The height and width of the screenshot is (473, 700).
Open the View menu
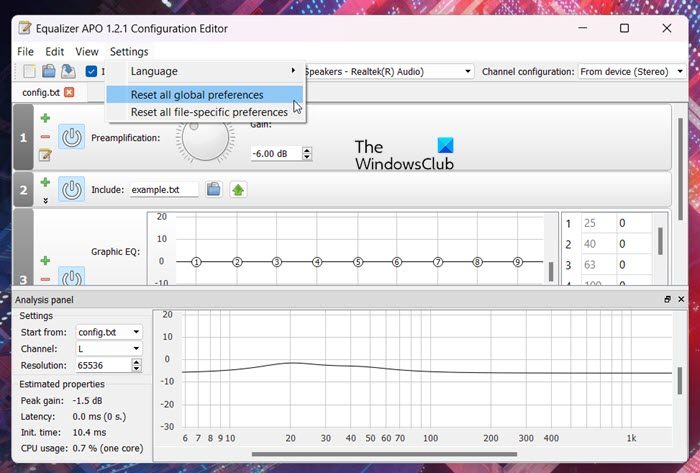tap(87, 52)
